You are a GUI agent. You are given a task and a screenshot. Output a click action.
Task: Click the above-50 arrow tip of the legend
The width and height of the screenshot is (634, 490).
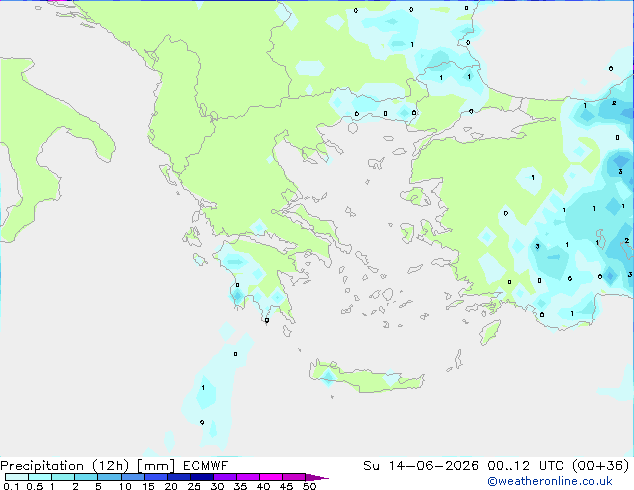point(317,478)
